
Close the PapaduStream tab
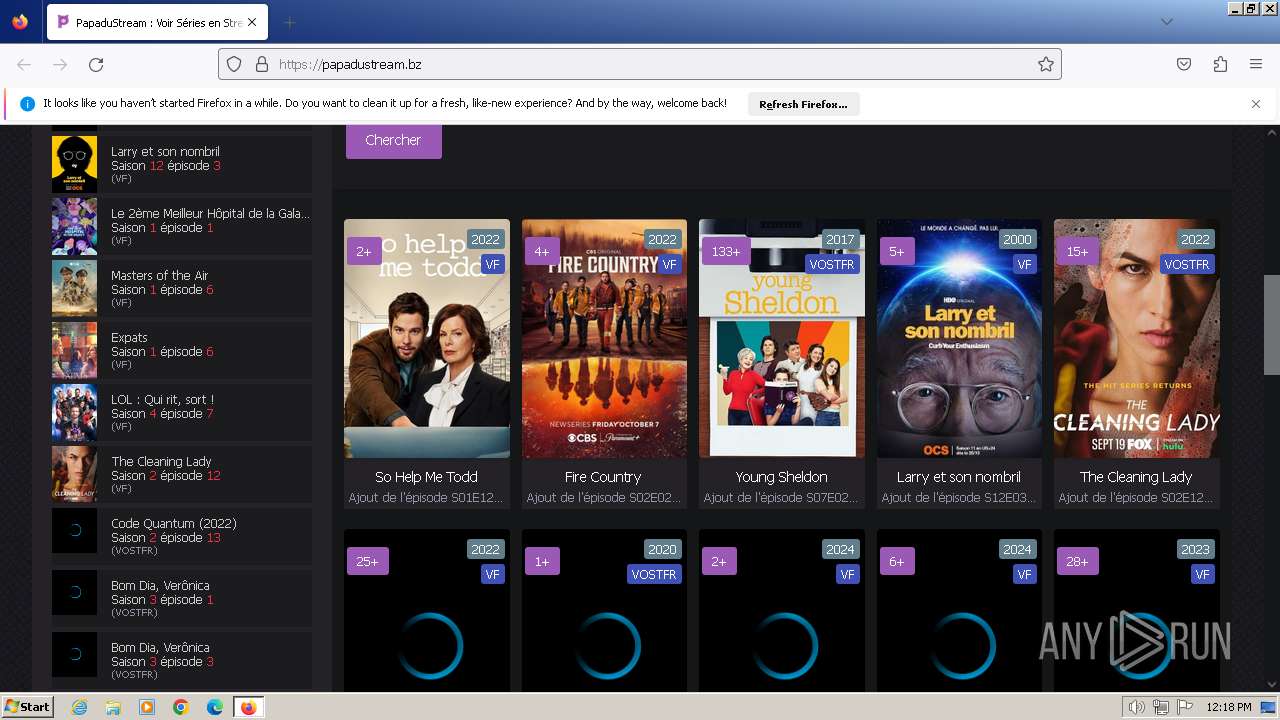[251, 22]
